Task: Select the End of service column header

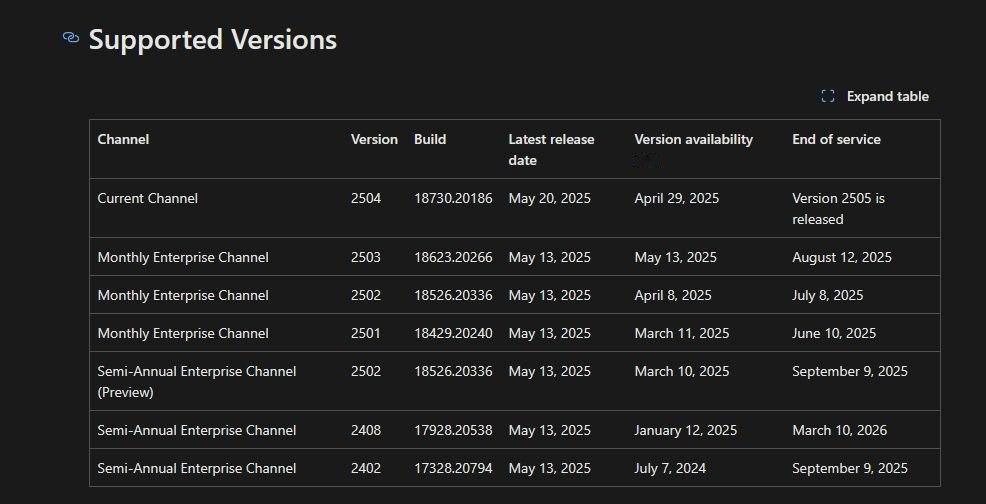Action: click(836, 139)
